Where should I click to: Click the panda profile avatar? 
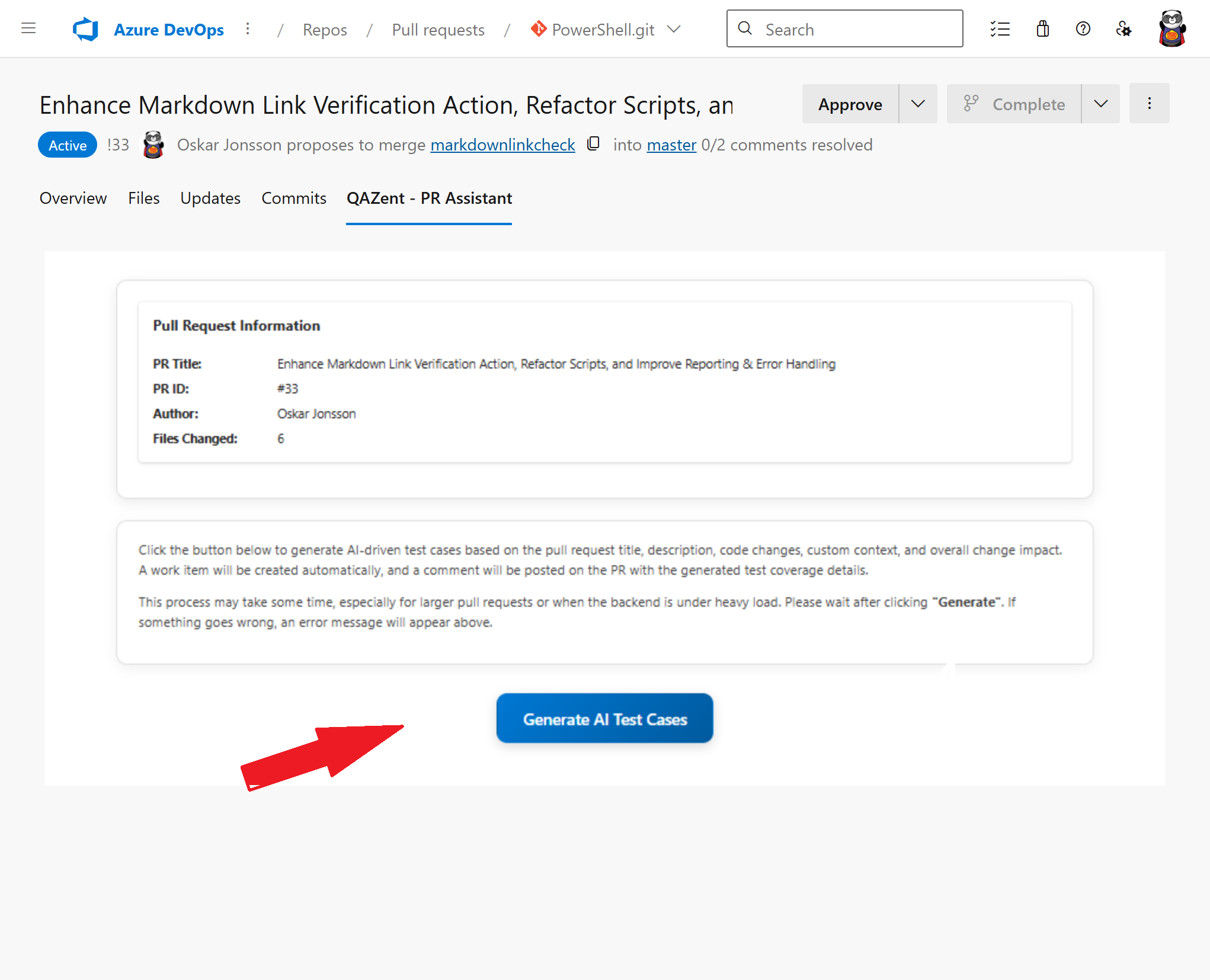(x=1171, y=28)
